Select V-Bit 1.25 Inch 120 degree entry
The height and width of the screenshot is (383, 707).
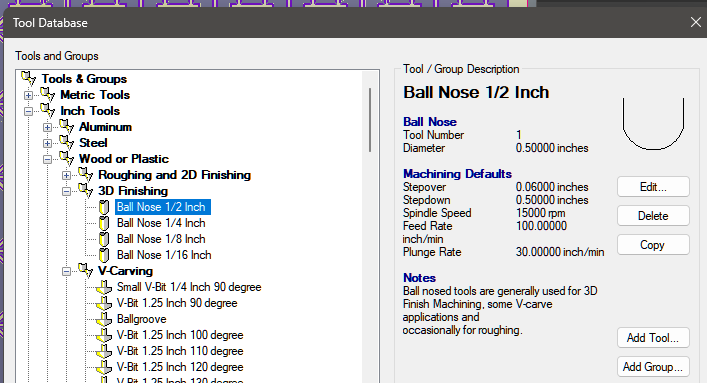[x=180, y=367]
